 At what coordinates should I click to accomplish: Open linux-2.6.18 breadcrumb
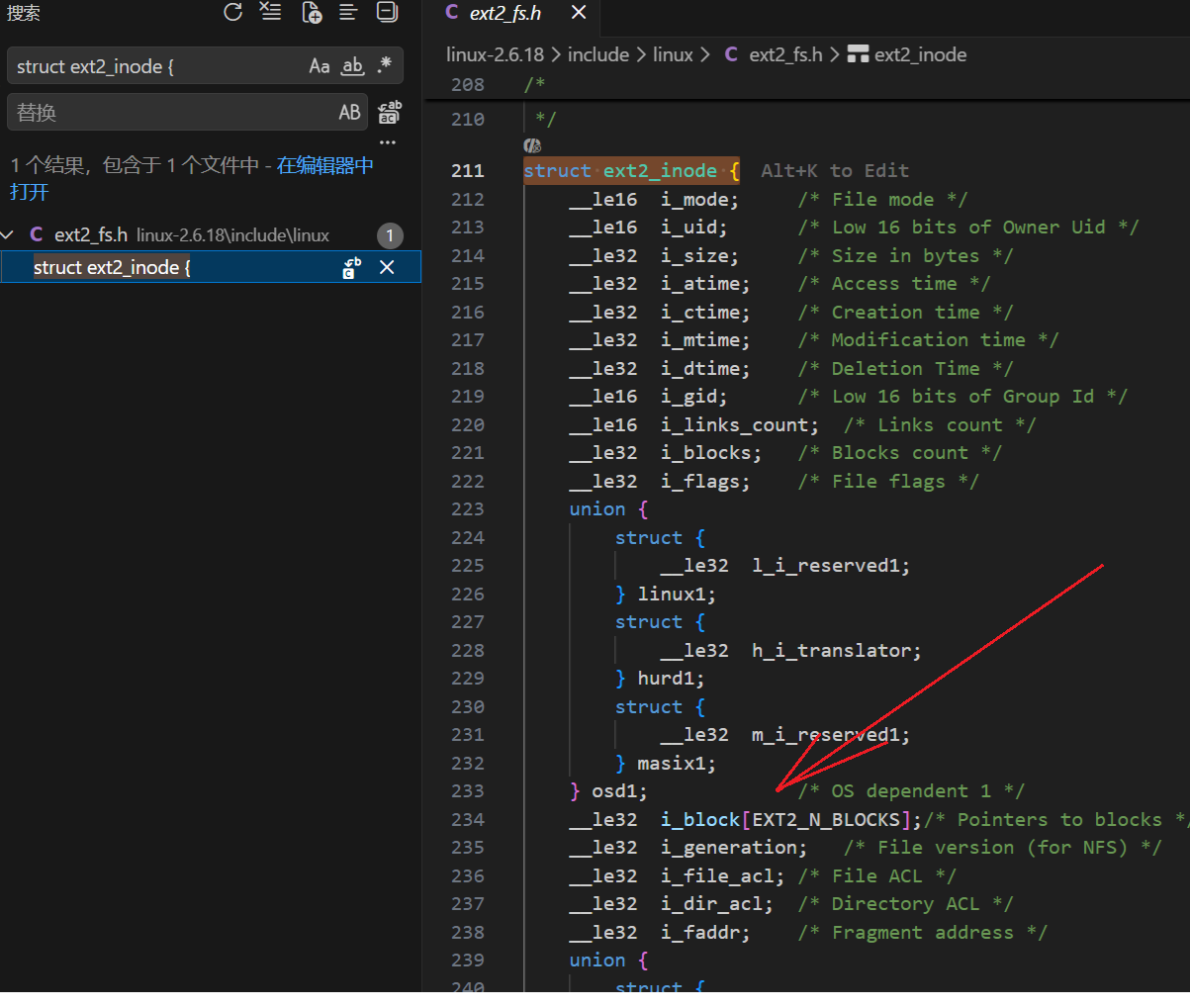click(x=495, y=54)
